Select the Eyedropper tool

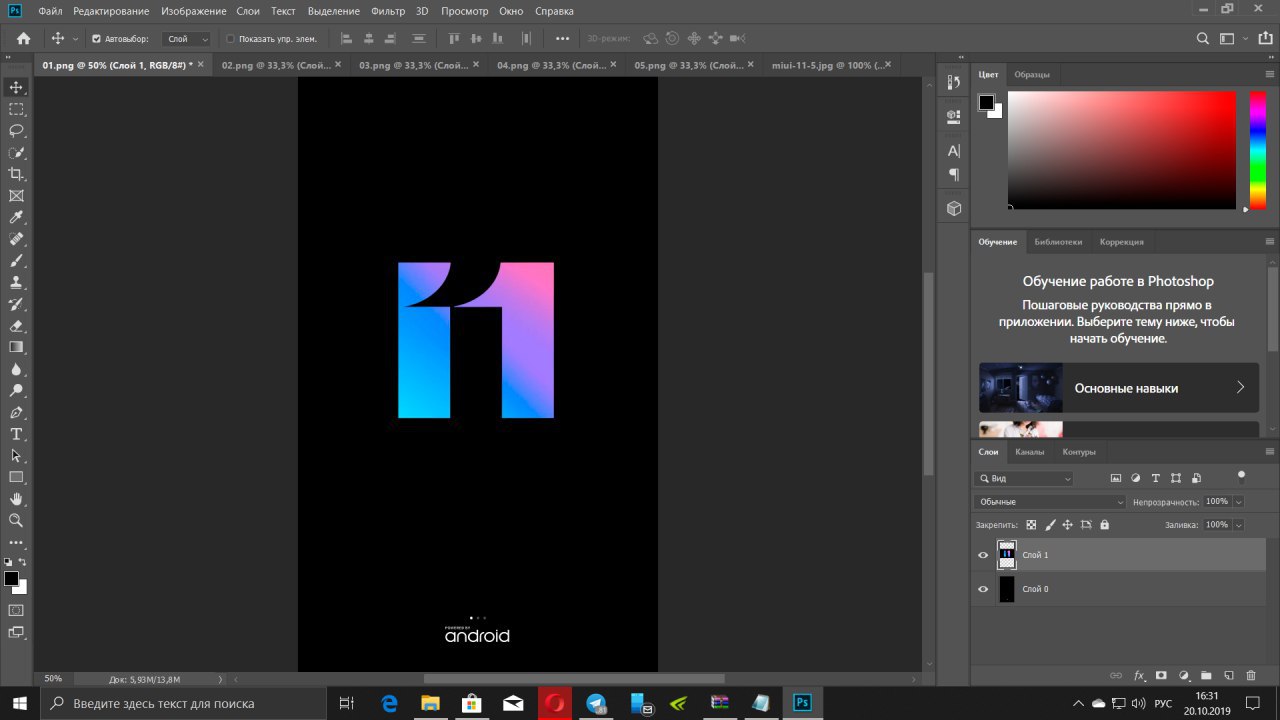[x=16, y=217]
